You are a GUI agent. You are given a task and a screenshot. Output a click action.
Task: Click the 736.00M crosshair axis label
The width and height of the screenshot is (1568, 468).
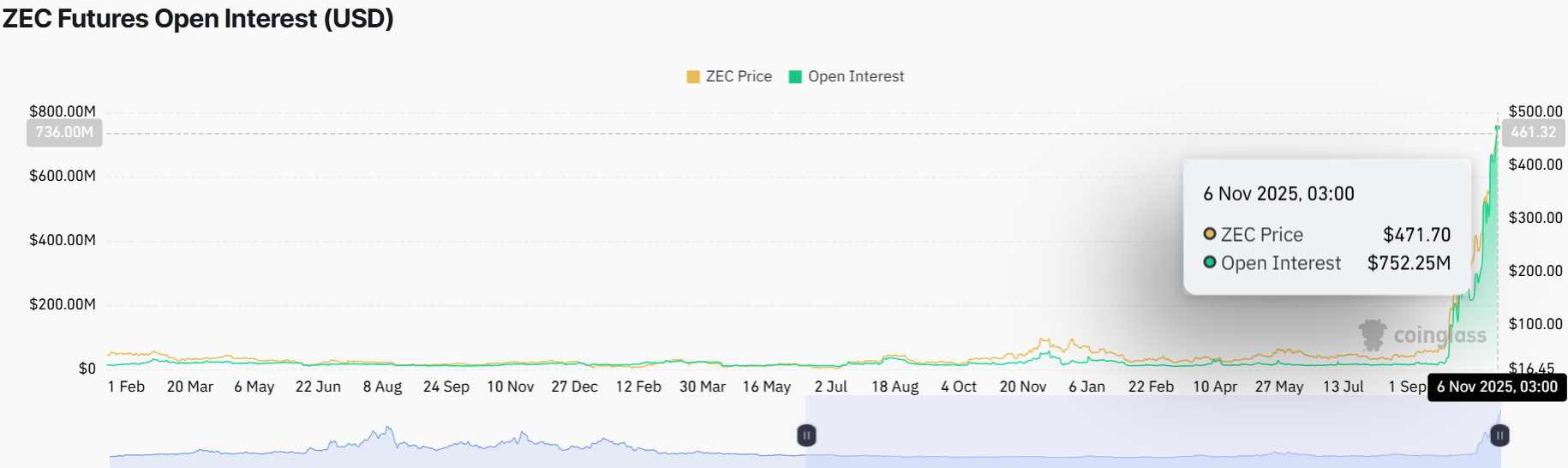pos(64,133)
